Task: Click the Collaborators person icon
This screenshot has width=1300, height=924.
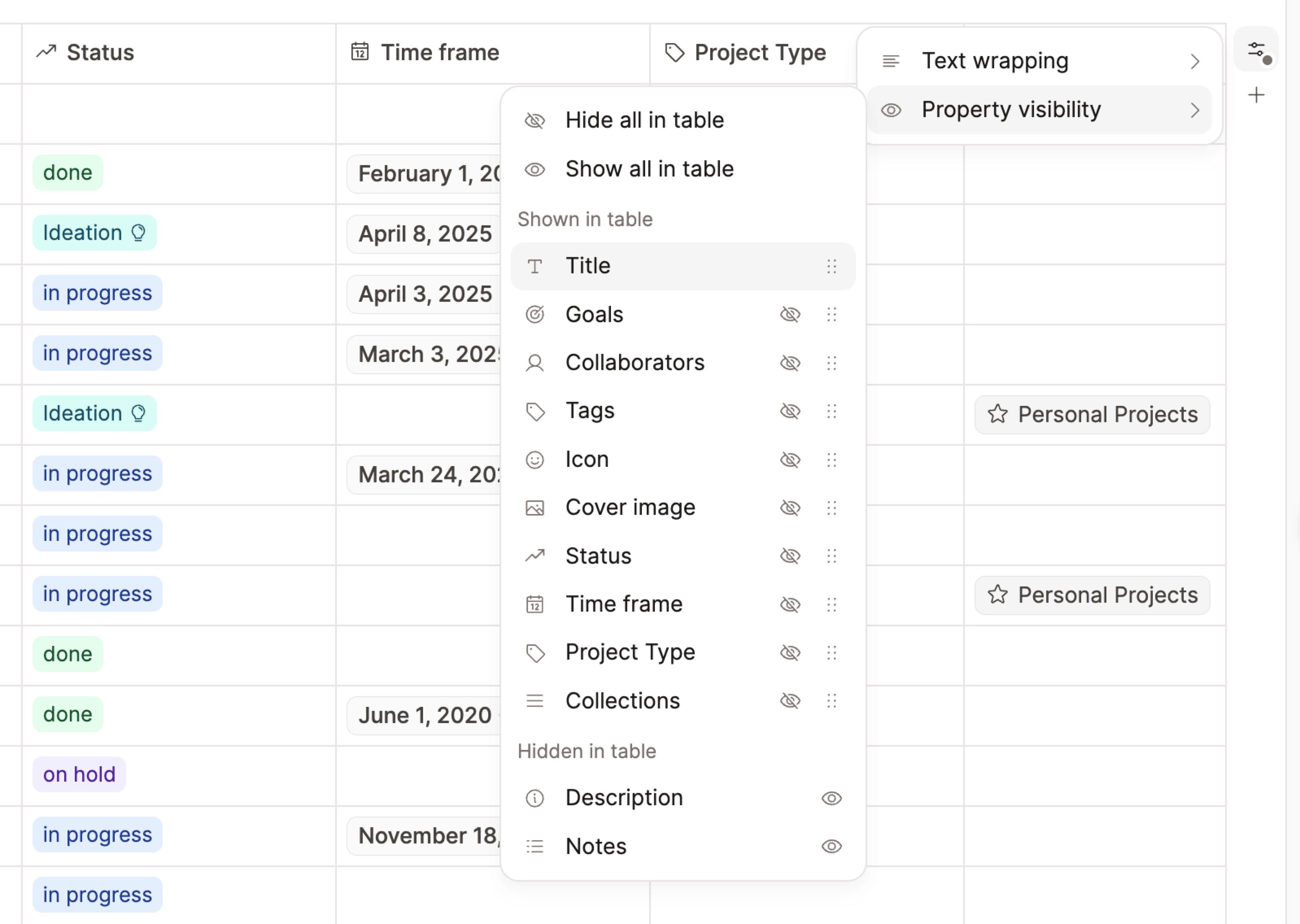Action: (x=535, y=362)
